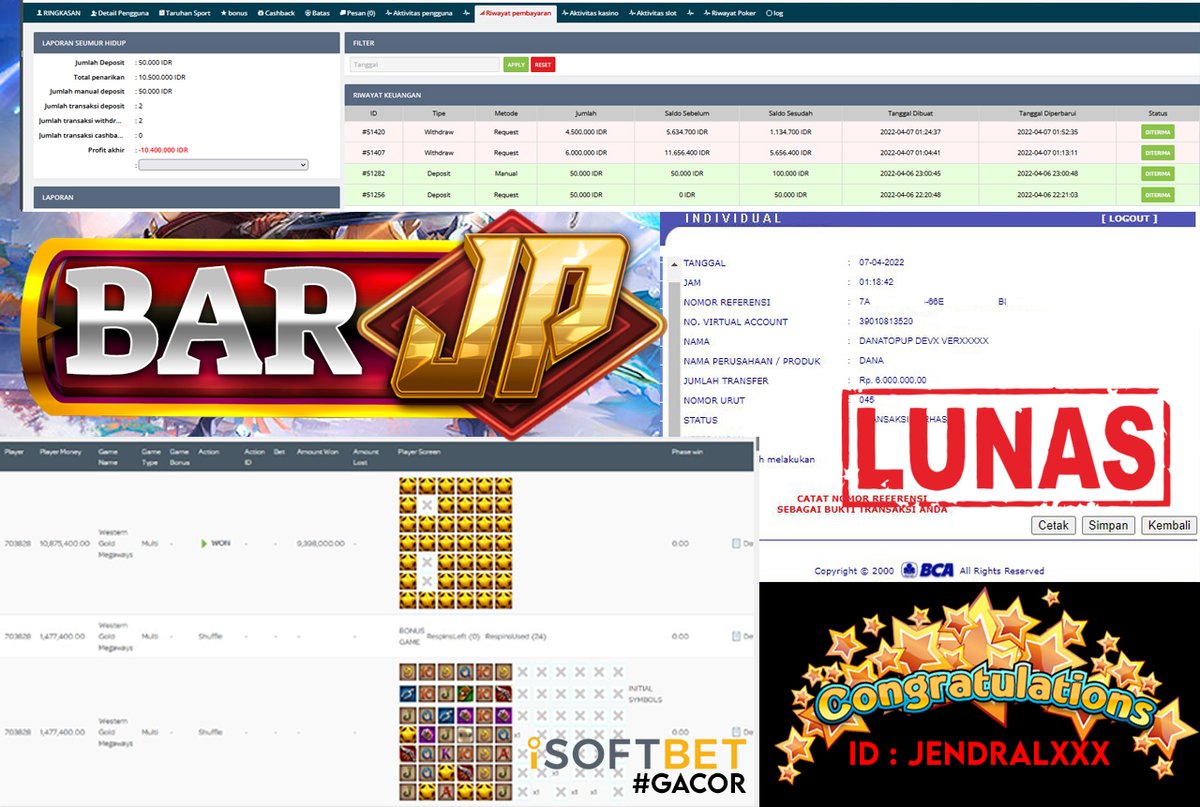Click the Tanggal Dibuat column header
This screenshot has width=1200, height=807.
point(910,113)
